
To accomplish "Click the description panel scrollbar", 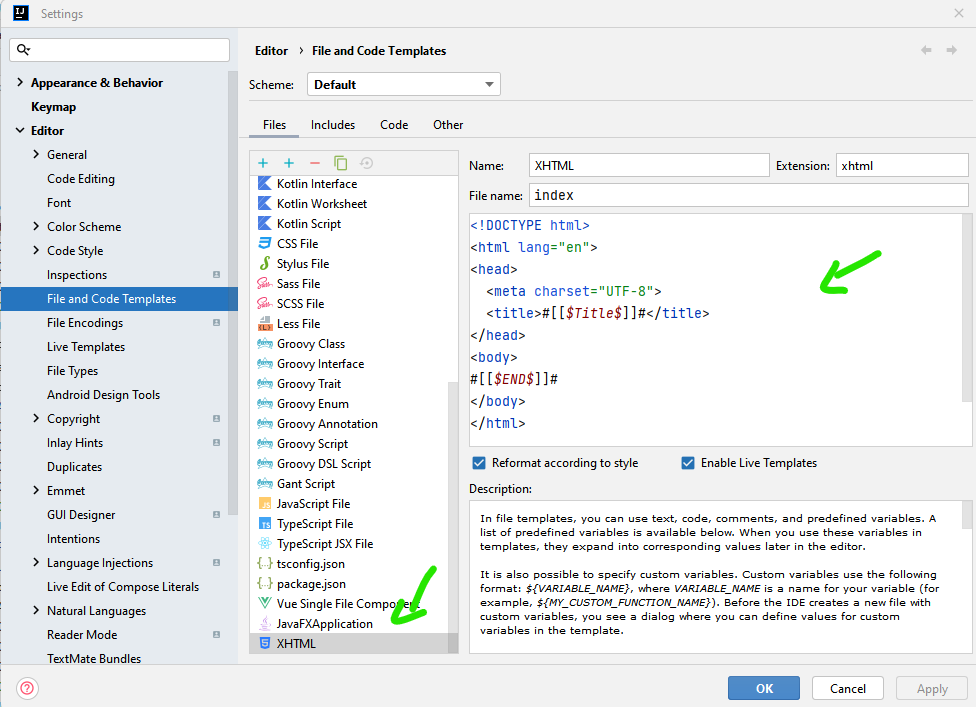I will (967, 515).
